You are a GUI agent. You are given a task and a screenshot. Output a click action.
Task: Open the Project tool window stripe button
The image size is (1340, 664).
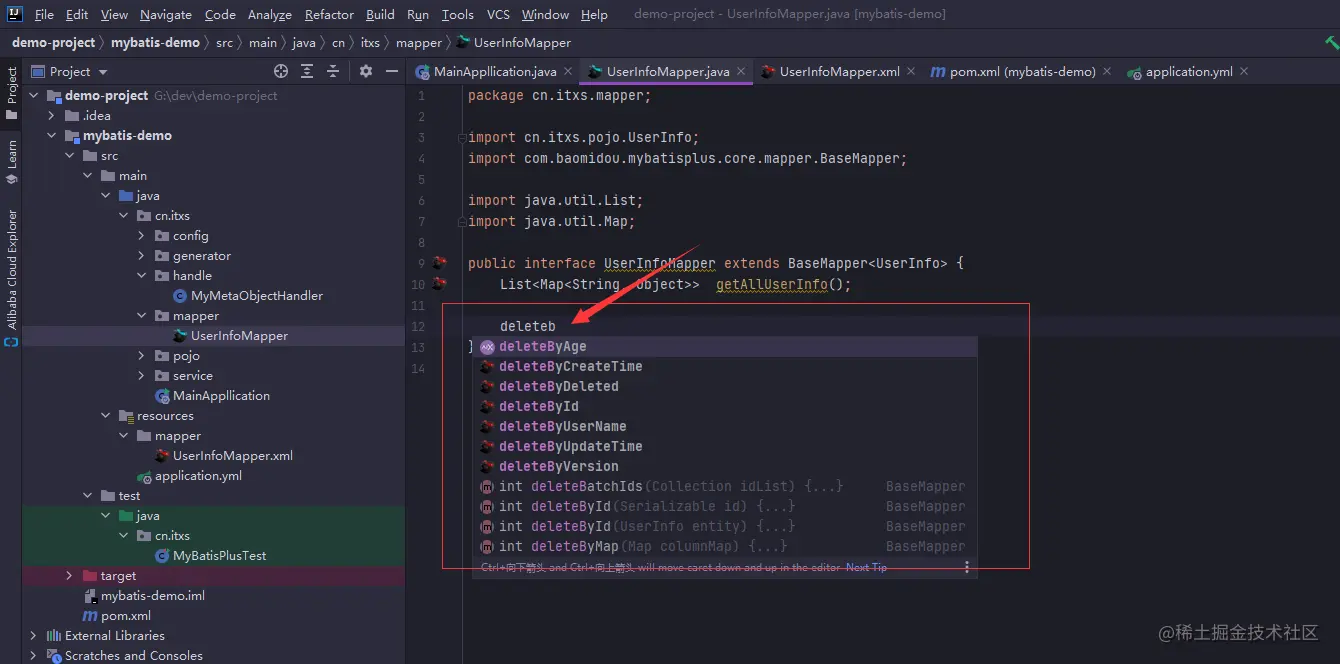[x=11, y=93]
